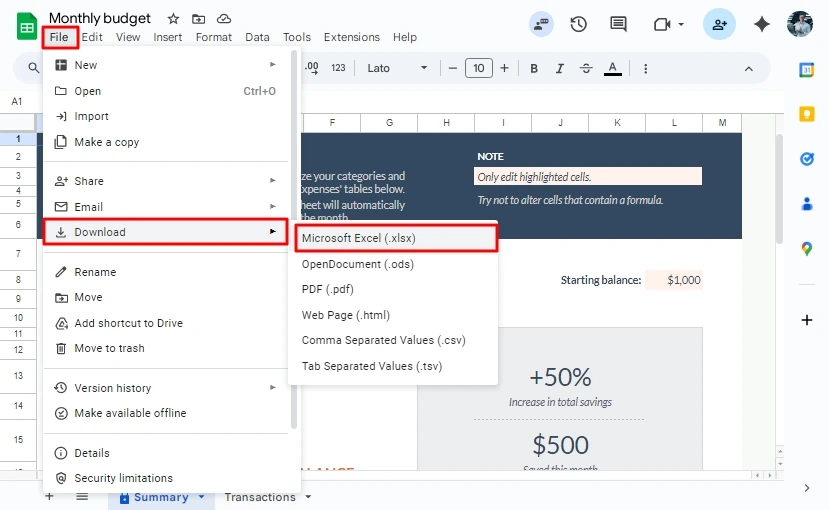The width and height of the screenshot is (829, 510).
Task: Show side panel chevron at bottom right
Action: (x=807, y=488)
